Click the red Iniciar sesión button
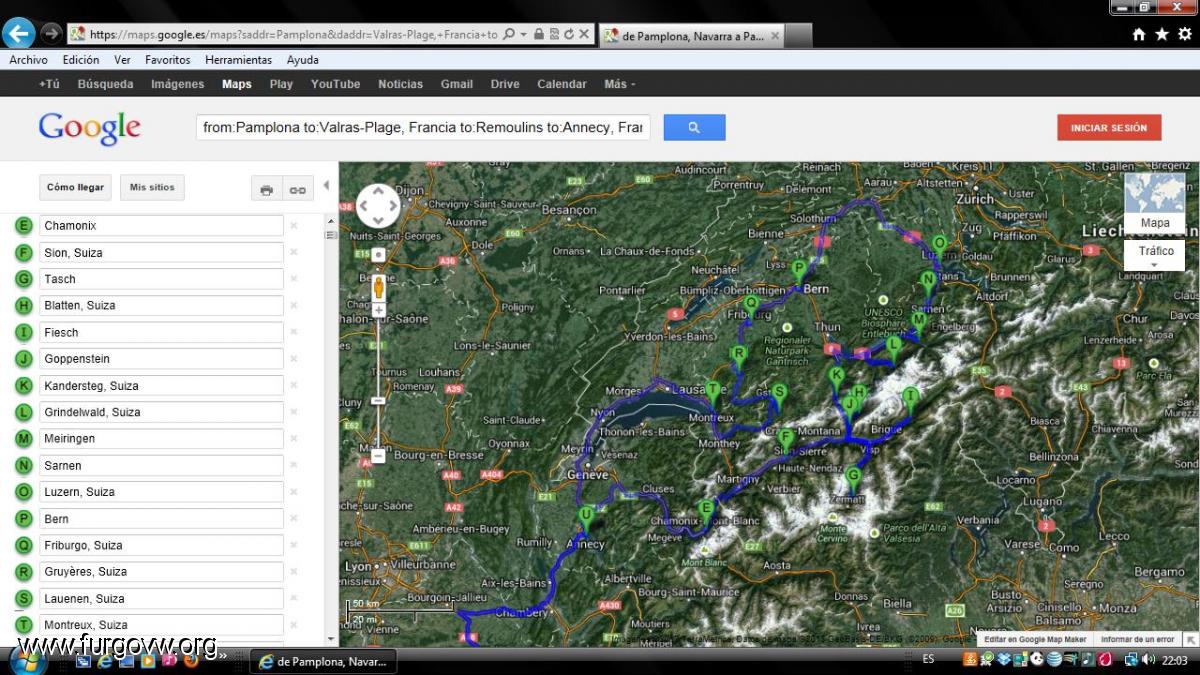Screen dimensions: 1200x675 tap(1109, 128)
